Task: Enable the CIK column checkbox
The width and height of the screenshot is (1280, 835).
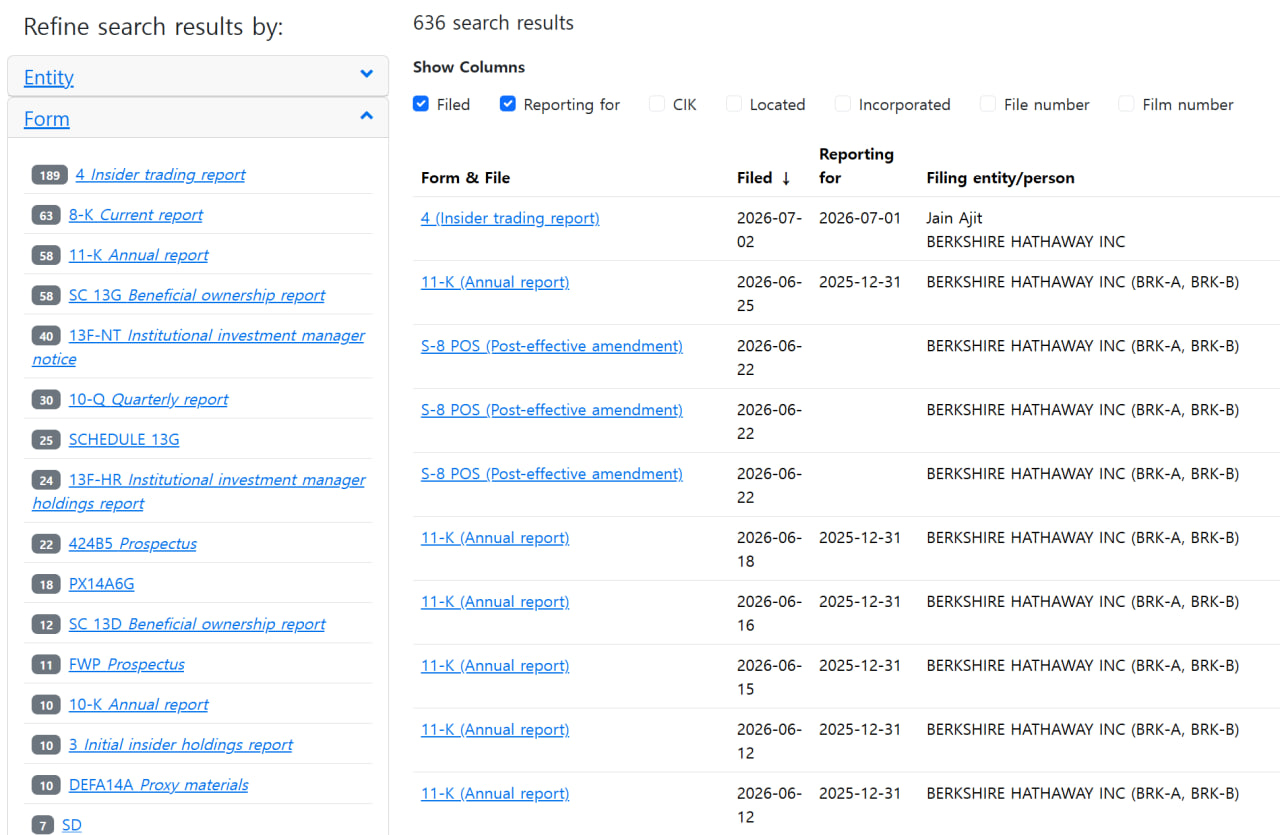Action: point(657,104)
